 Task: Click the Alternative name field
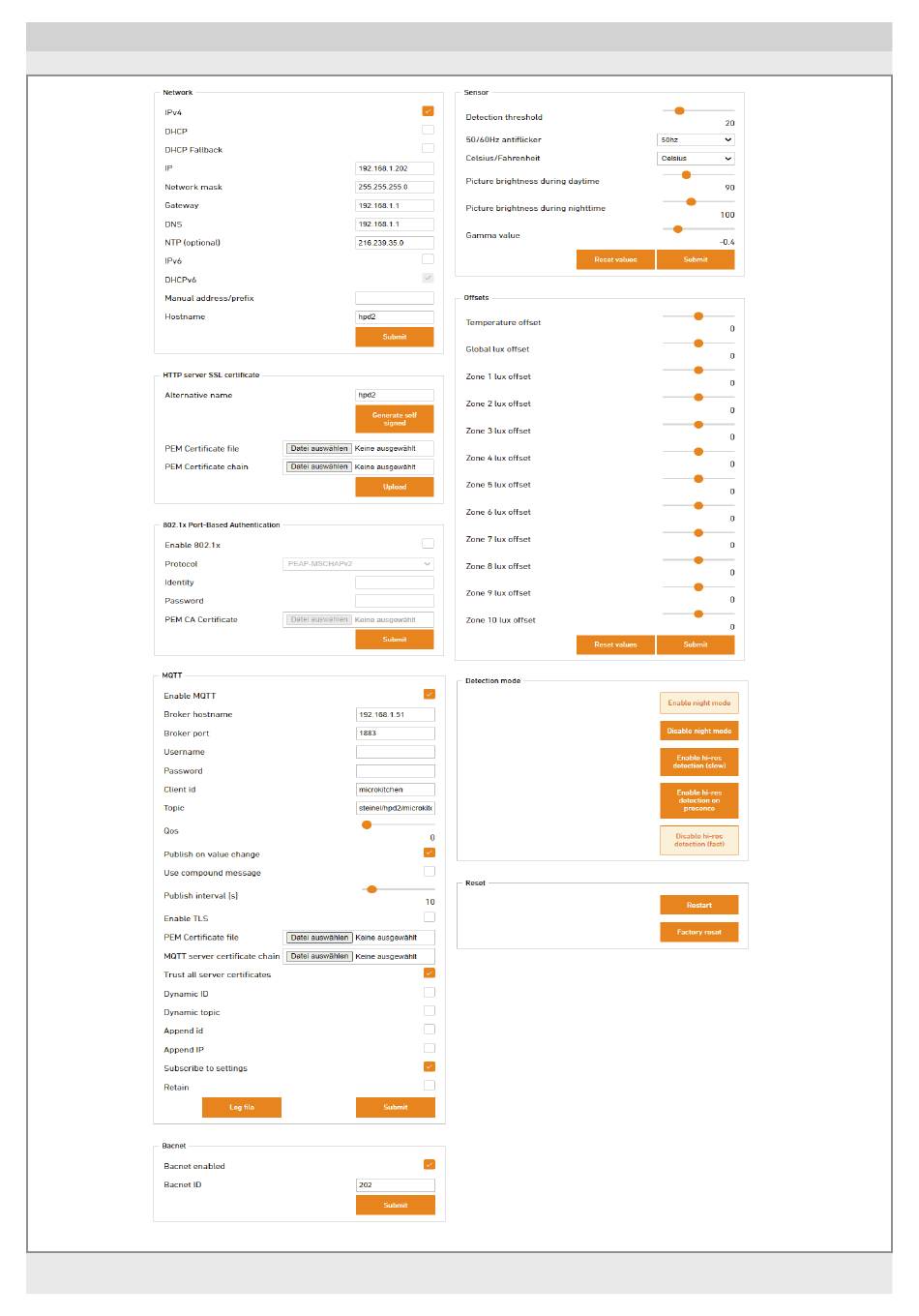395,395
